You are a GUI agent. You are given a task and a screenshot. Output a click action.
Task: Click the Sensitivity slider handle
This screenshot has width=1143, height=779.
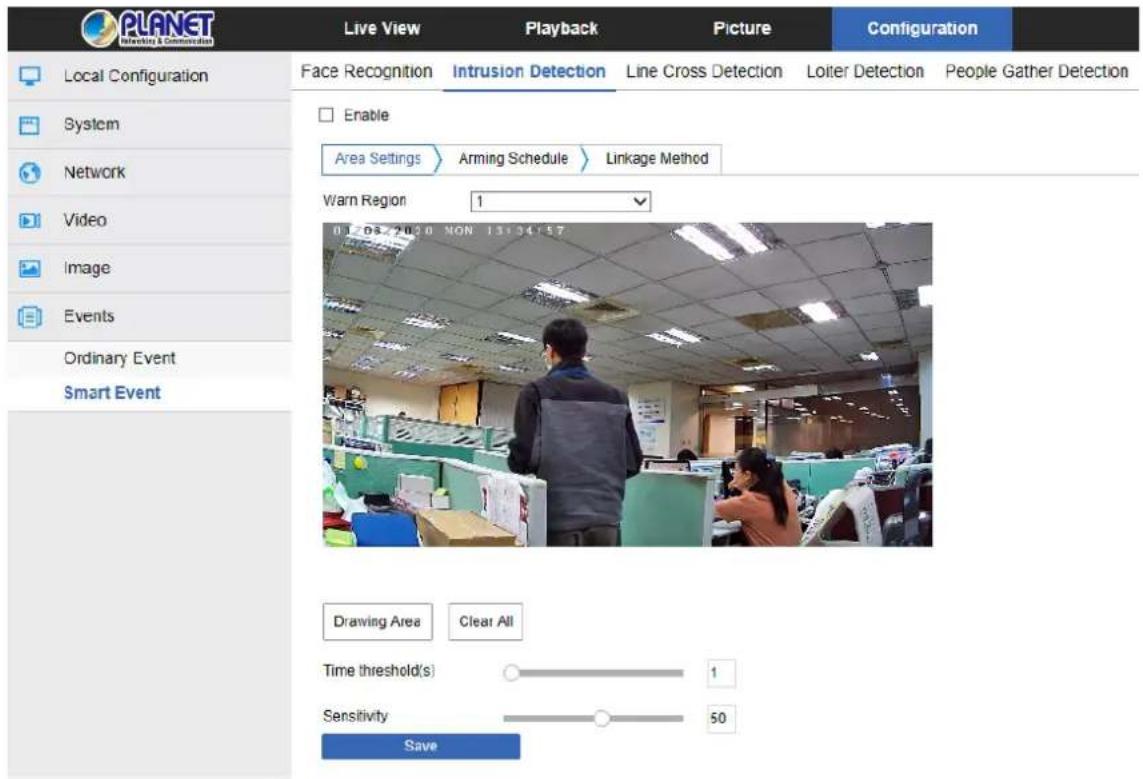point(601,719)
